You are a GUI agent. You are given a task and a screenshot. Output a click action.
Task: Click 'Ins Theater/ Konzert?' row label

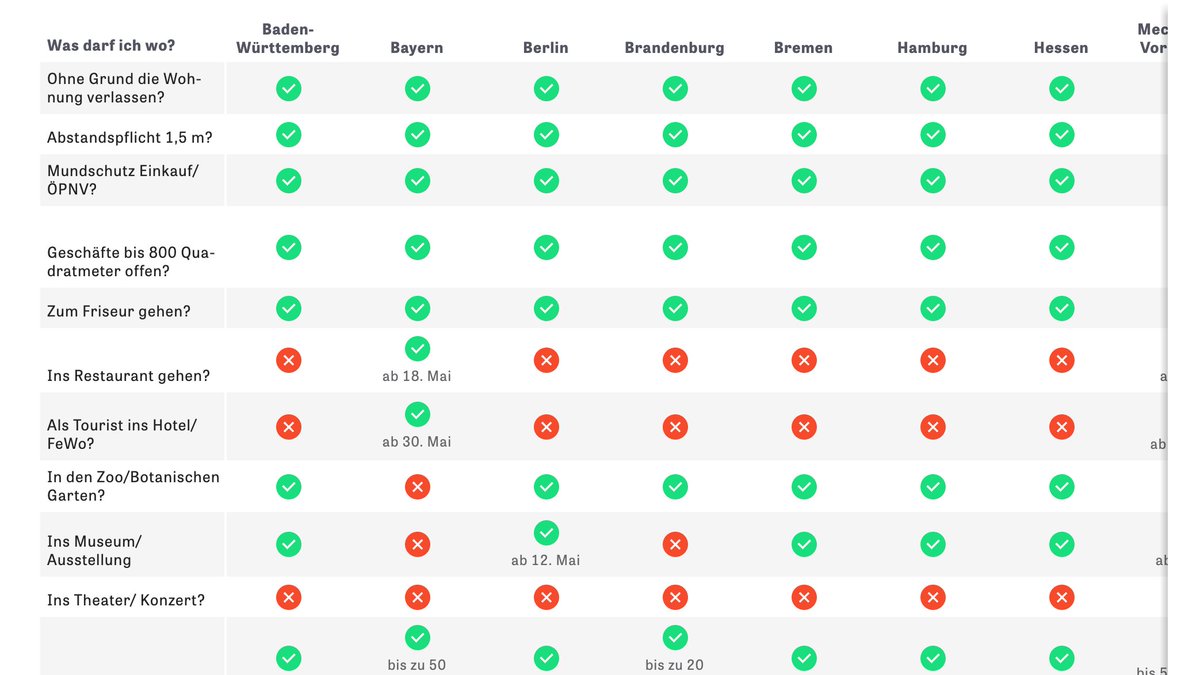pyautogui.click(x=125, y=600)
